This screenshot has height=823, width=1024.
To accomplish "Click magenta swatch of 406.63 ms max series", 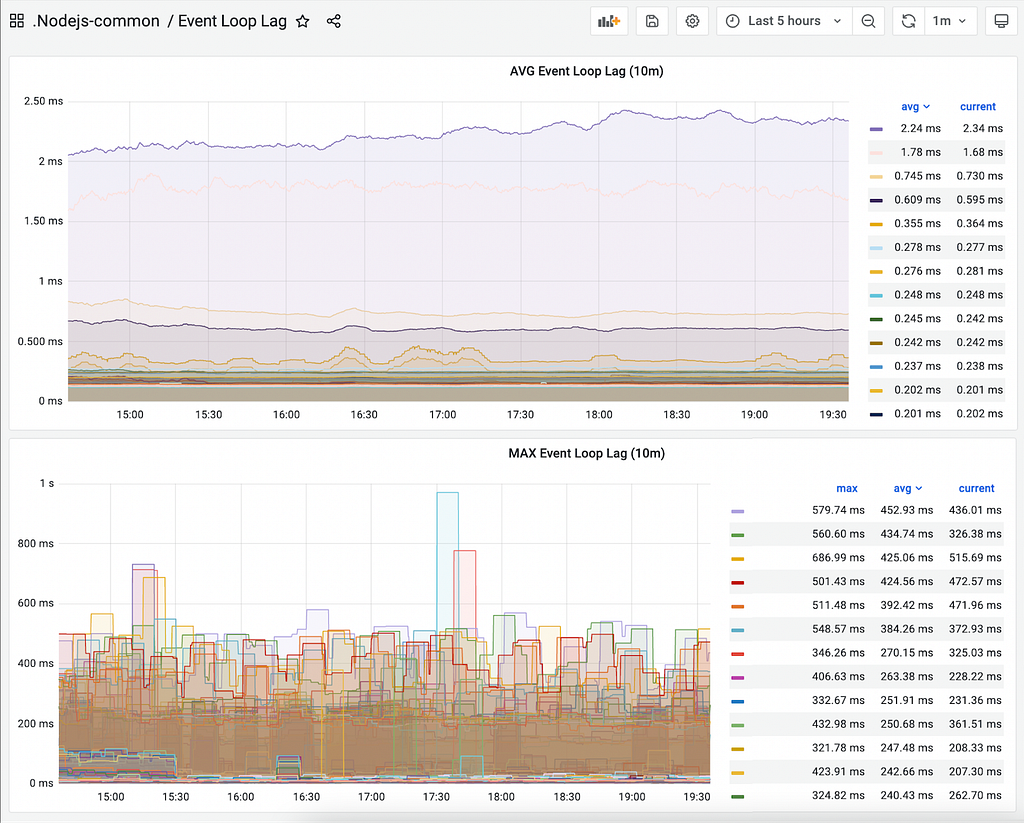I will point(737,678).
